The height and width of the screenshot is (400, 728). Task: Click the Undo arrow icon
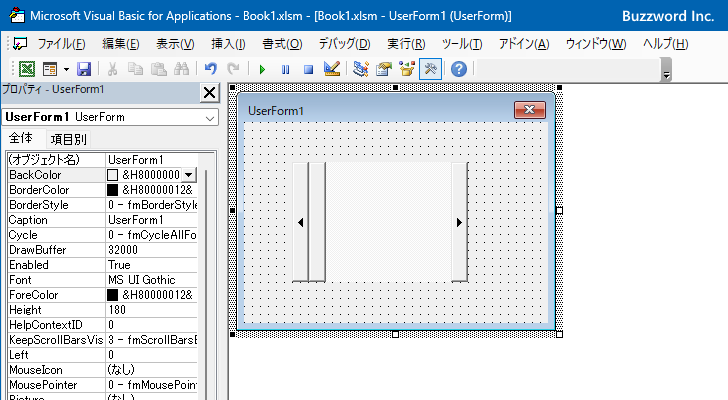point(210,69)
